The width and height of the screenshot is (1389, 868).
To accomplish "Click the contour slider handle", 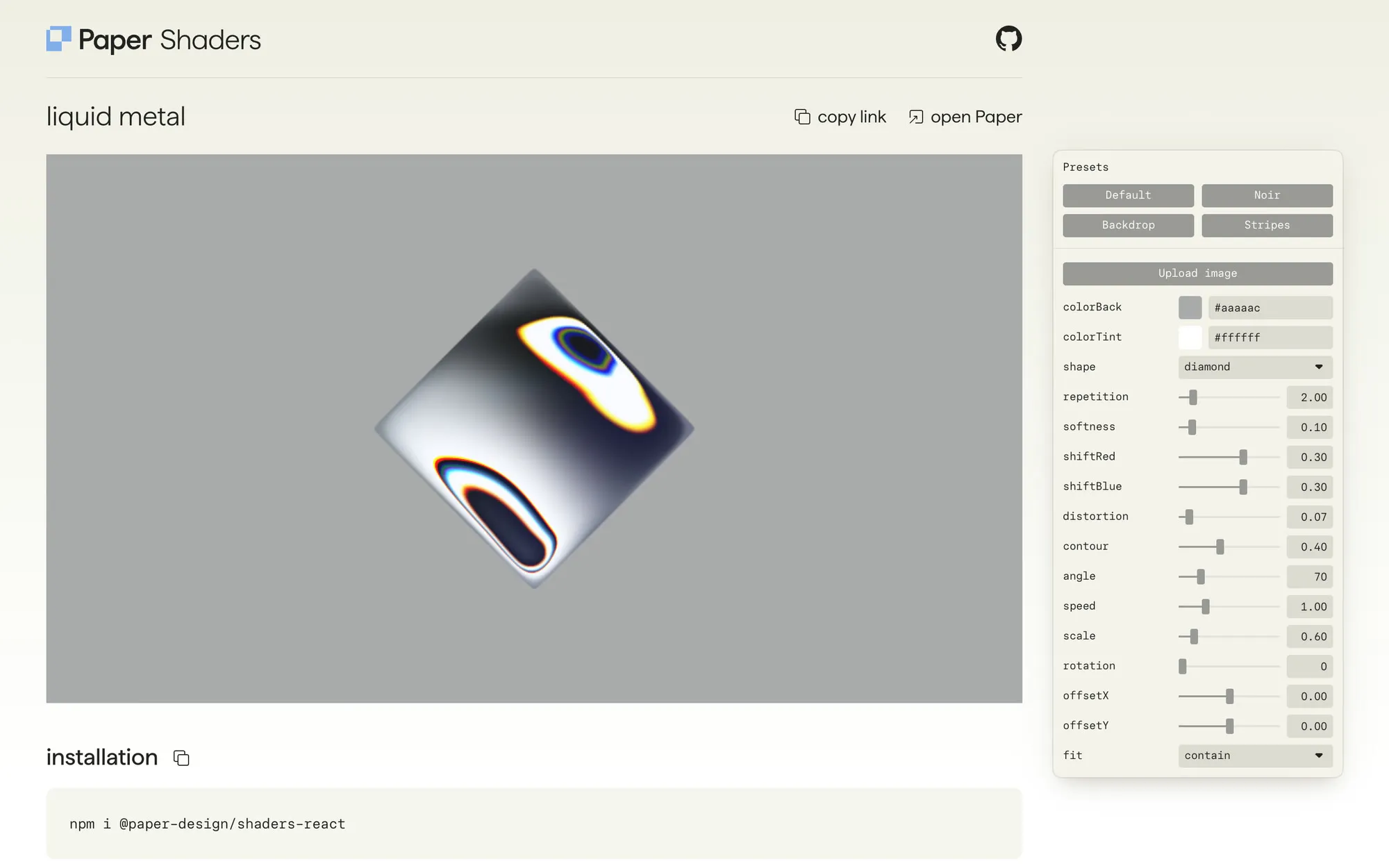I will [x=1220, y=546].
